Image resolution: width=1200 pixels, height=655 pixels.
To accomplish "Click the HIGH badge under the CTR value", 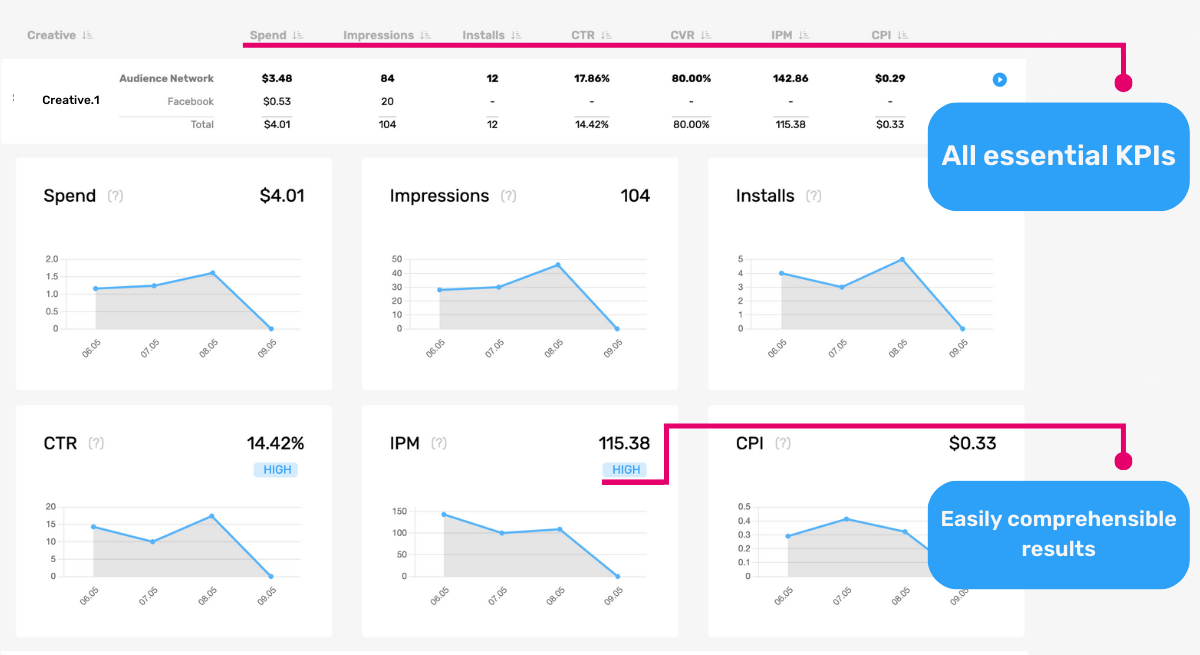I will (x=276, y=469).
